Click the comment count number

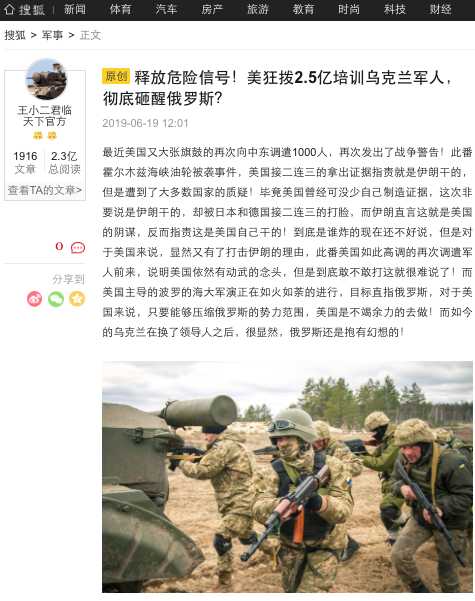click(x=59, y=246)
